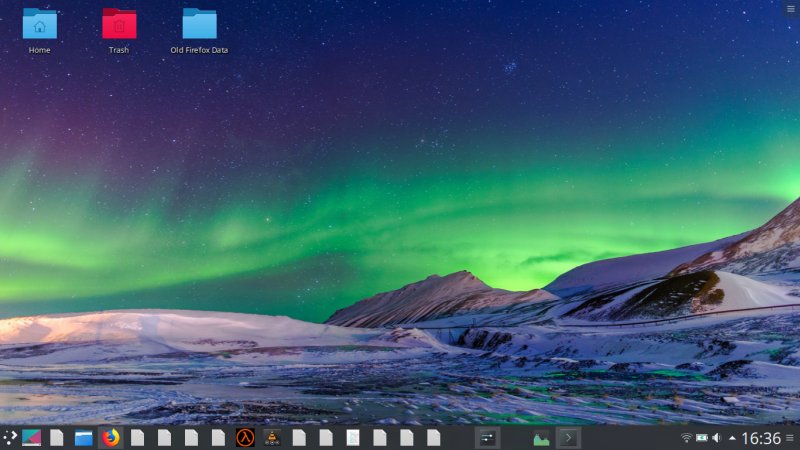Launch the orange traffic cone icon in the panel
800x450 pixels.
pyautogui.click(x=272, y=438)
